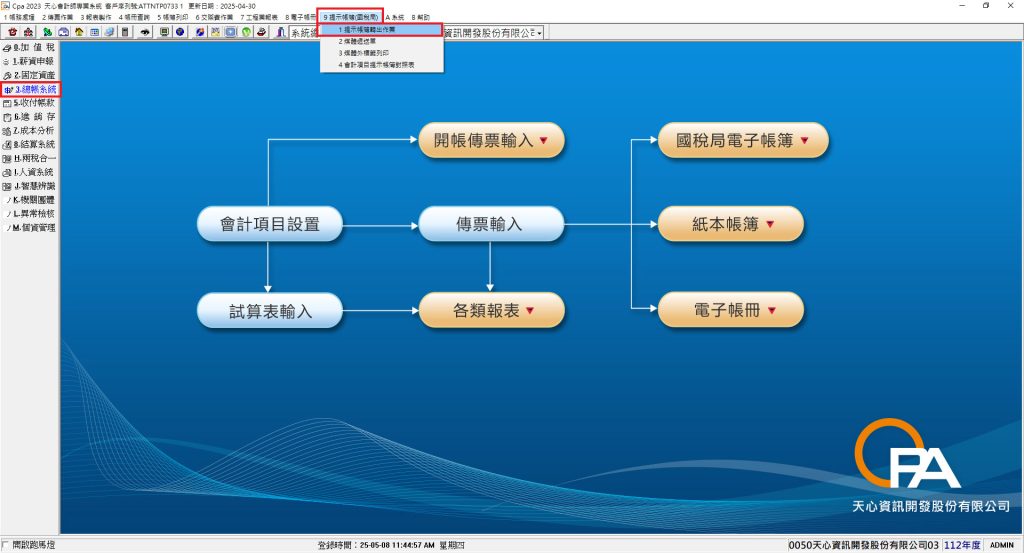This screenshot has width=1024, height=553.
Task: Click the green circle toolbar icon
Action: click(246, 32)
